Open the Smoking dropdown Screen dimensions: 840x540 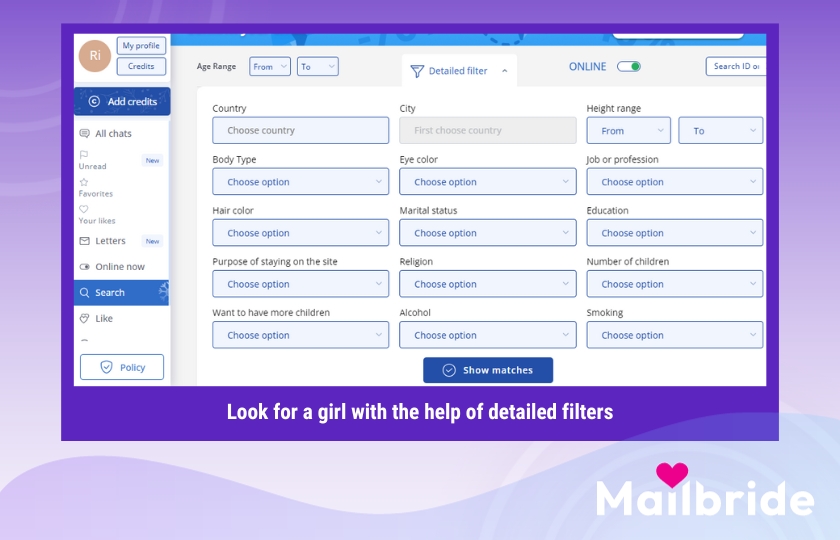pyautogui.click(x=675, y=335)
